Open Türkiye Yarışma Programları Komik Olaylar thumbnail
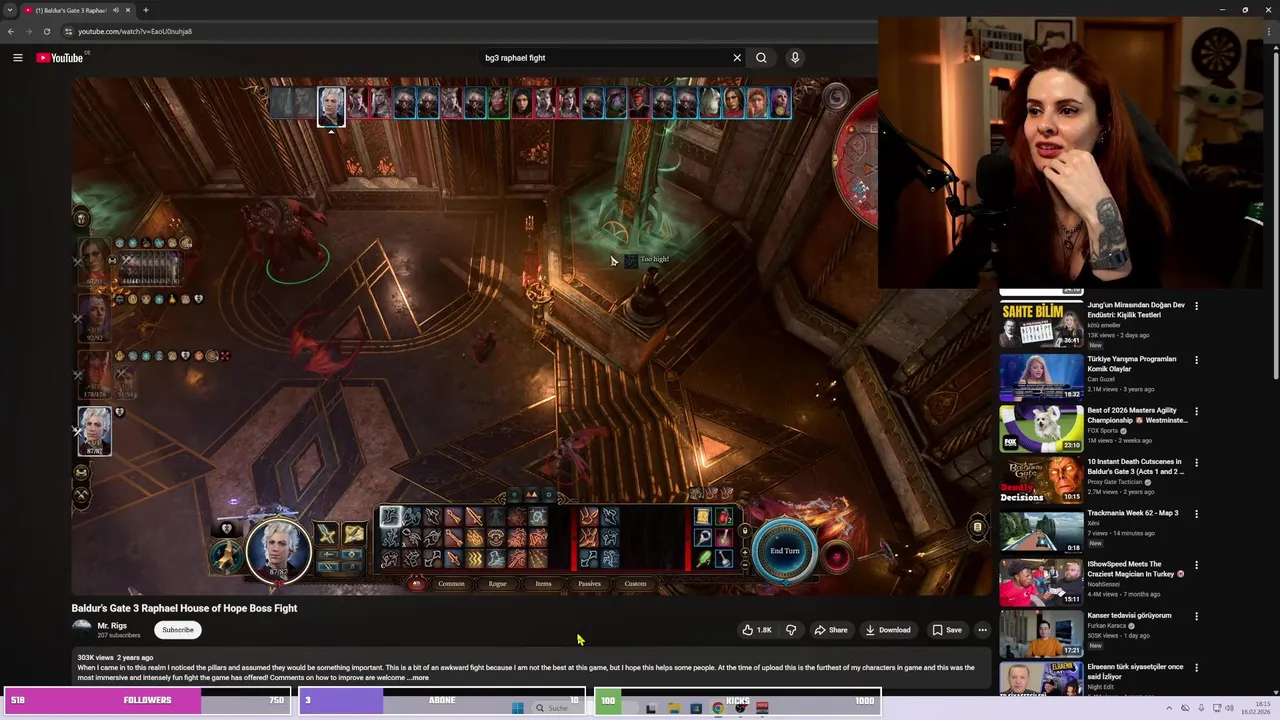The image size is (1280, 720). pyautogui.click(x=1041, y=377)
